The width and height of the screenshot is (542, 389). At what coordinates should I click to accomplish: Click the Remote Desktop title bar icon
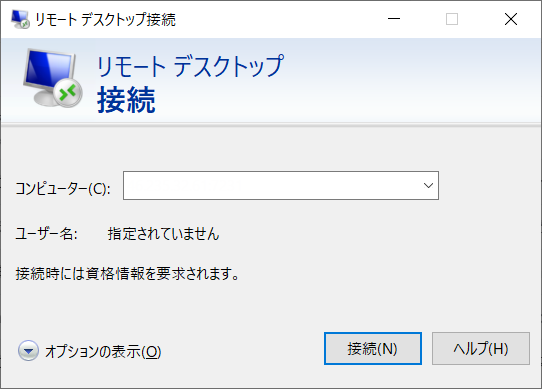[x=20, y=19]
